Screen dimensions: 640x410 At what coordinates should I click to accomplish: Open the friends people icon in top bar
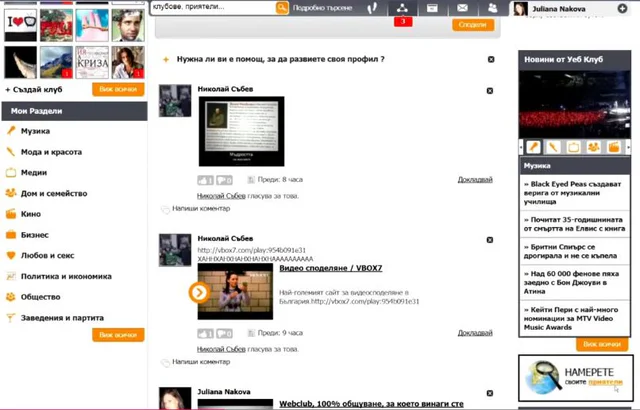coord(493,8)
